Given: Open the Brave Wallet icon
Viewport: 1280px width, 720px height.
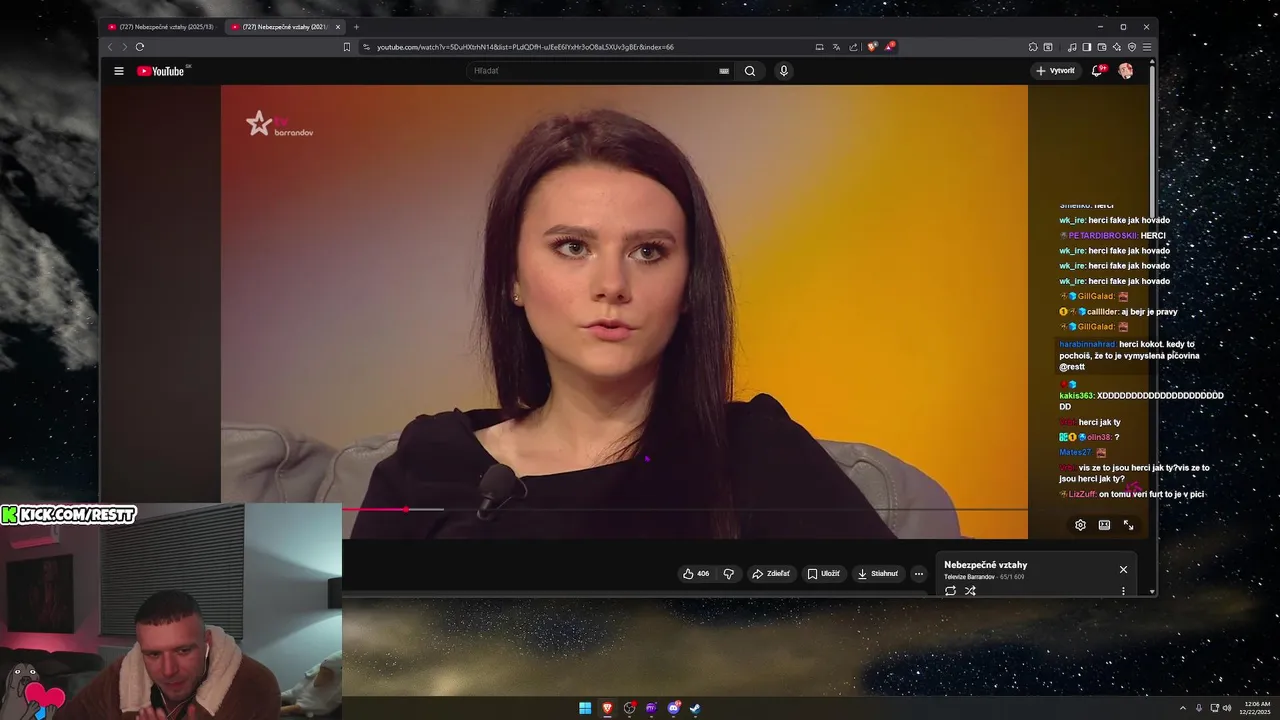Looking at the screenshot, I should [x=1102, y=47].
